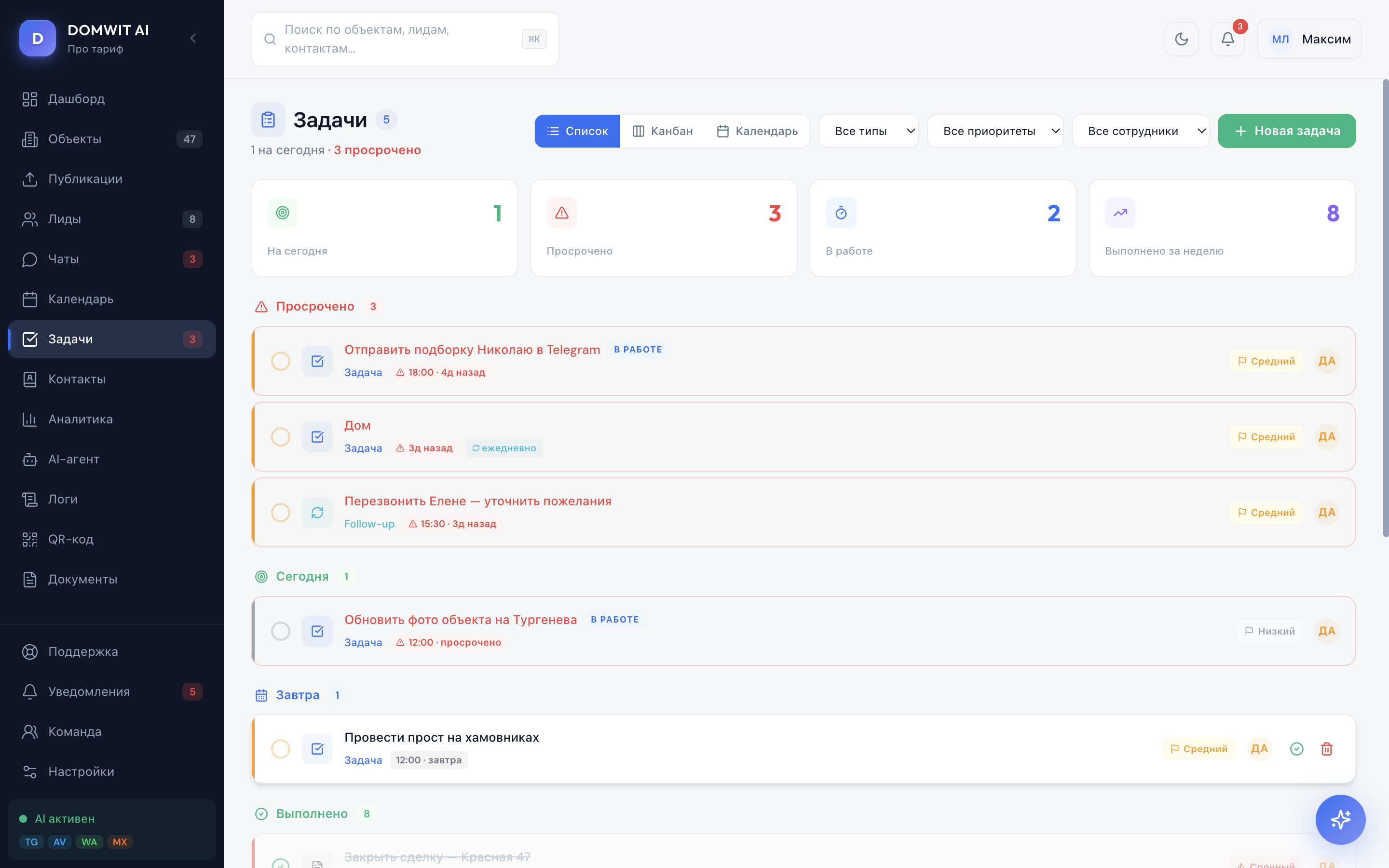
Task: Check off the Дом task circle
Action: pyautogui.click(x=281, y=437)
